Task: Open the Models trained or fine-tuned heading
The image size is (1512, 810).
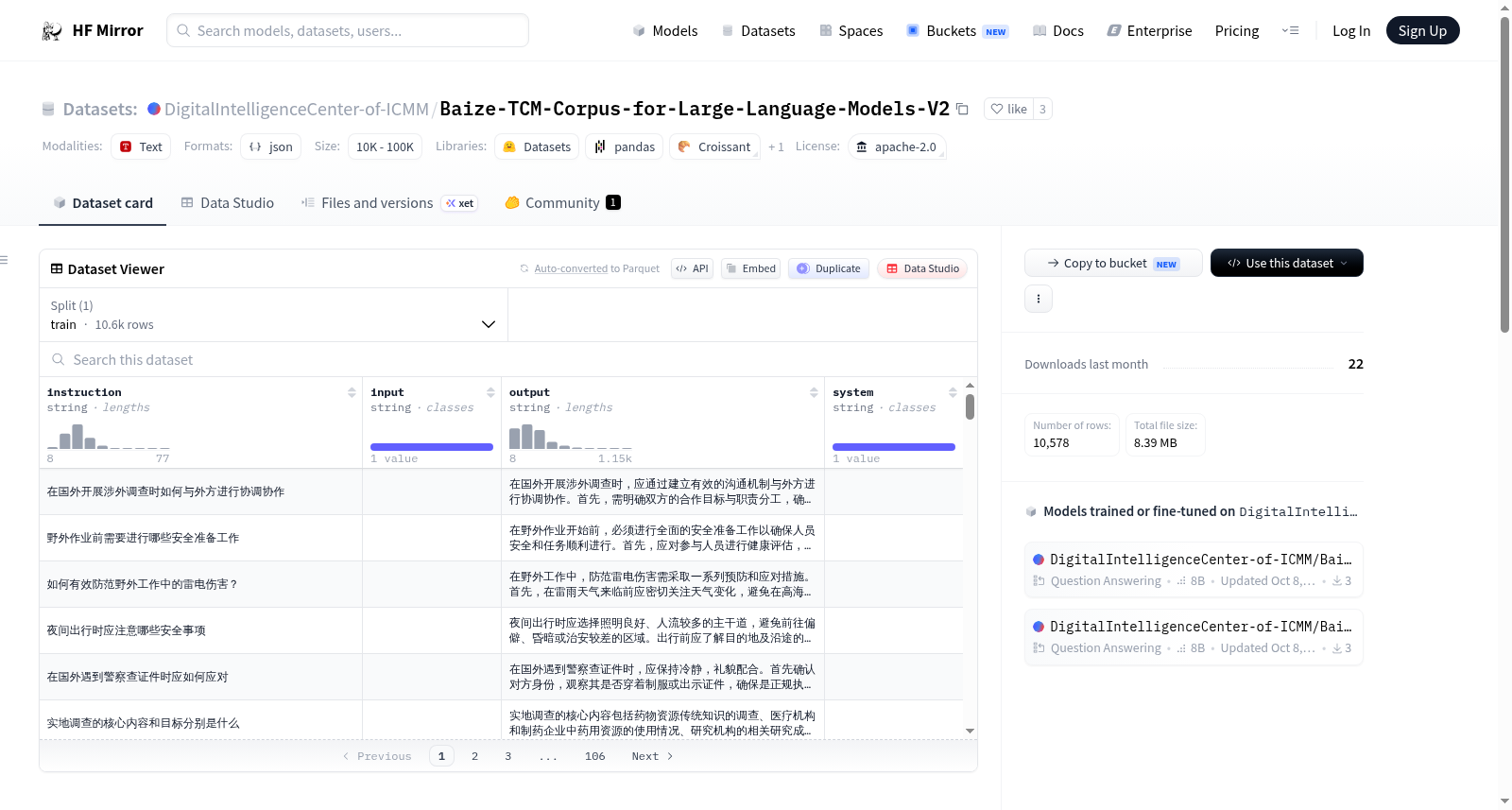Action: pyautogui.click(x=1191, y=511)
